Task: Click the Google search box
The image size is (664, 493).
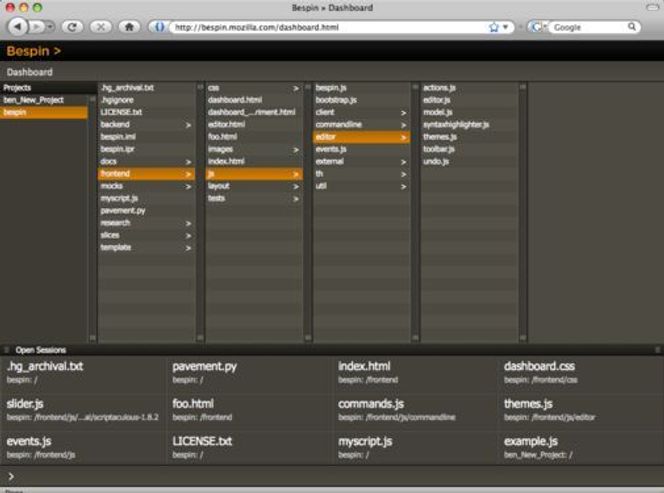Action: [x=589, y=27]
